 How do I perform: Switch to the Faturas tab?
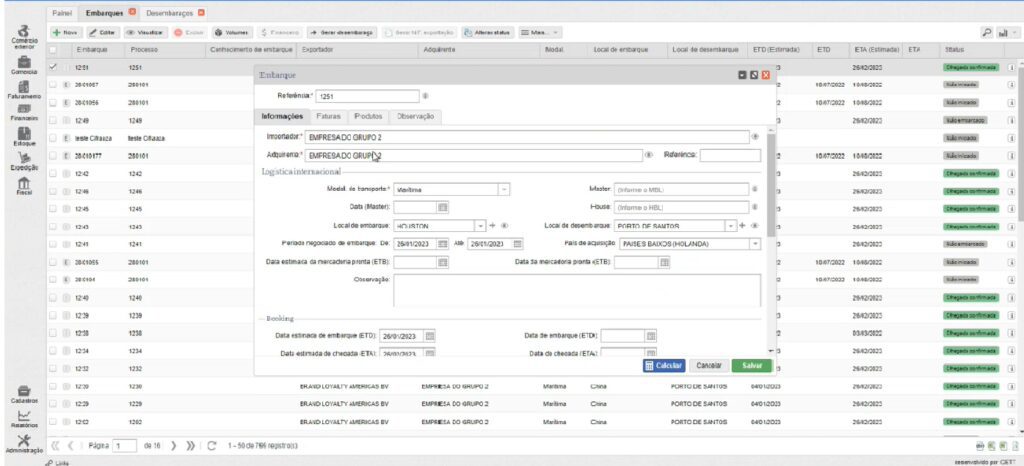(x=314, y=117)
